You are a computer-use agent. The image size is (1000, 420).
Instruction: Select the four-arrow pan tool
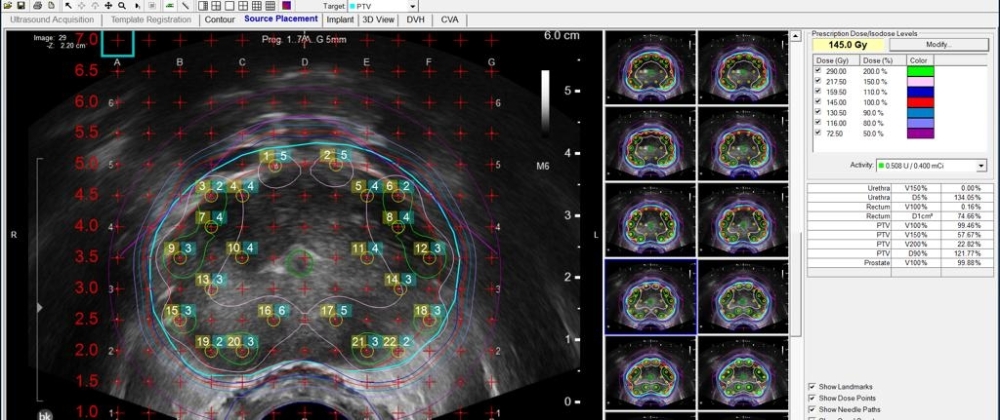[108, 5]
